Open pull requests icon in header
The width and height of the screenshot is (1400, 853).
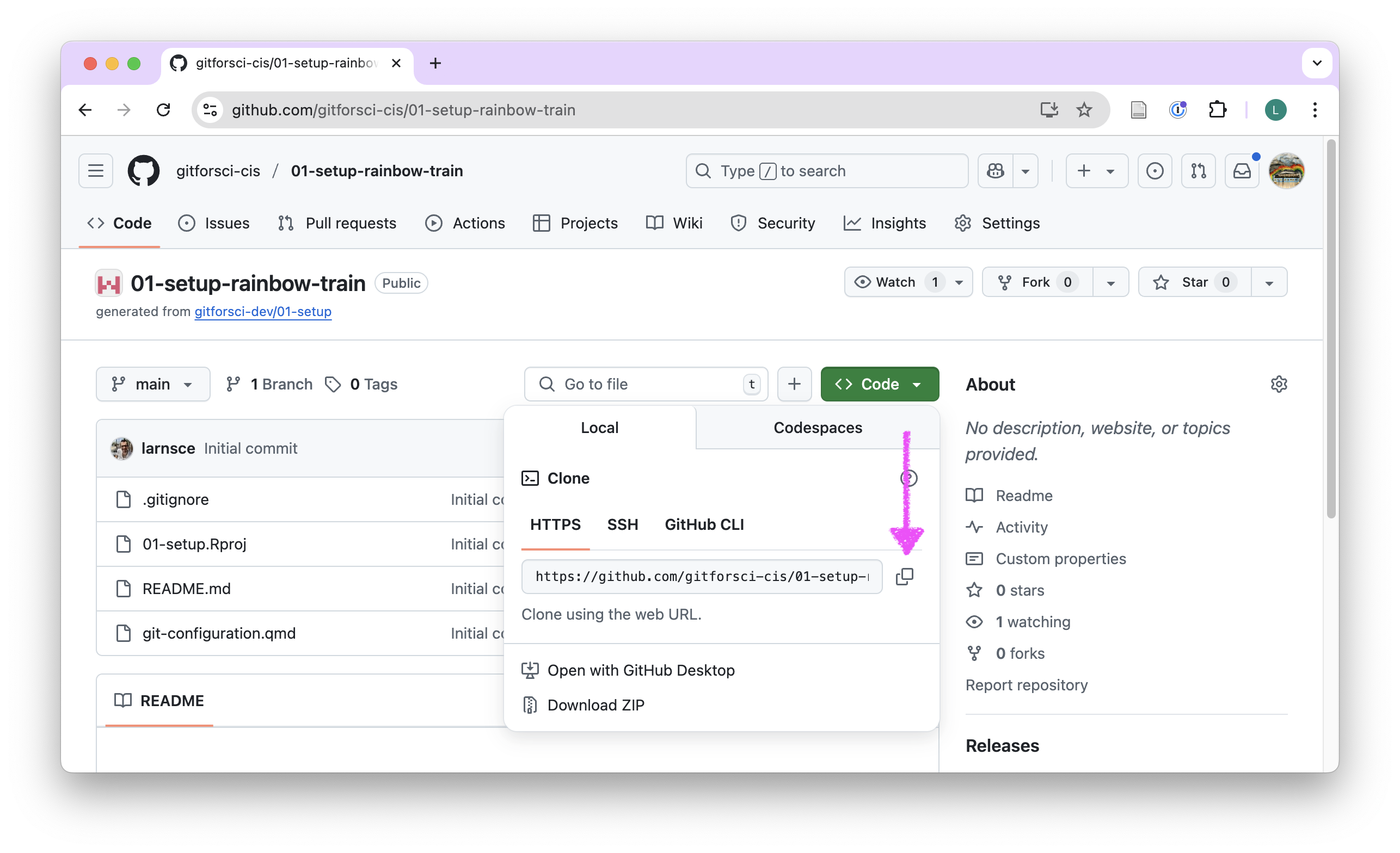1198,171
